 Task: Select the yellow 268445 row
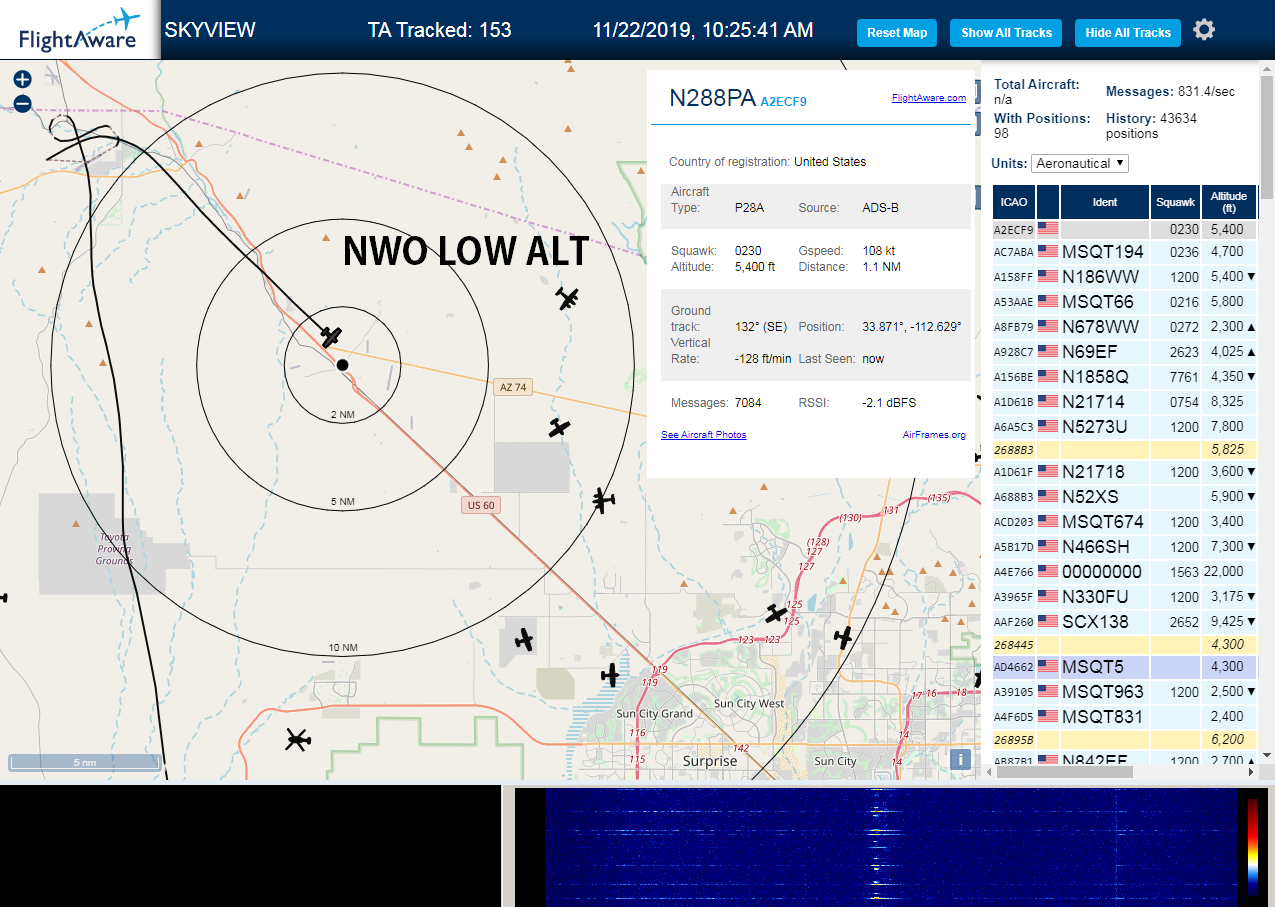(x=1124, y=645)
